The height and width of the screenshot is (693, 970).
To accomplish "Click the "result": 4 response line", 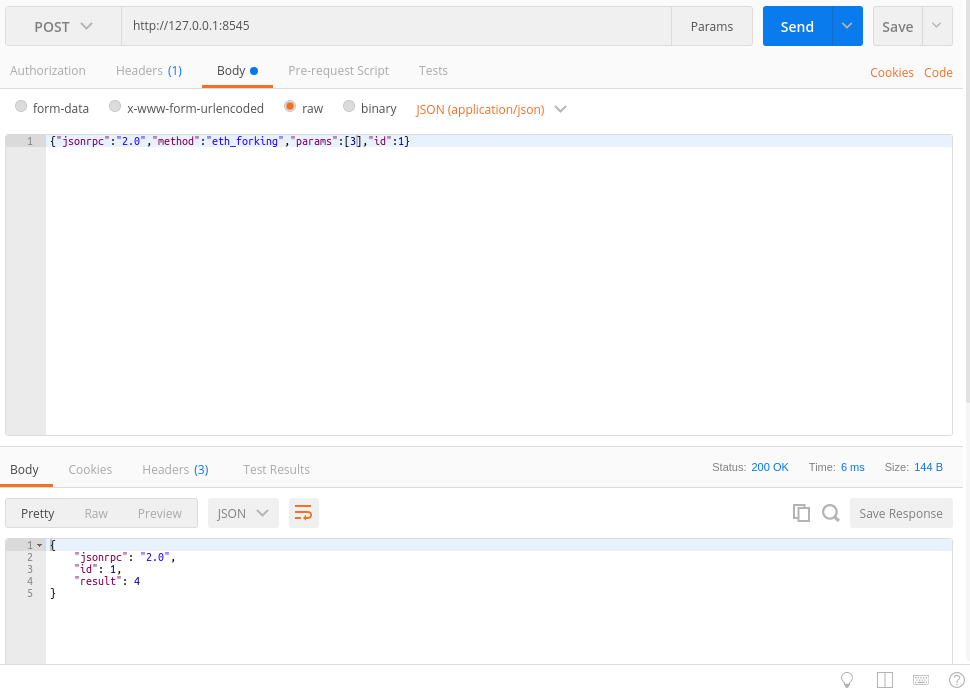I will pos(107,581).
